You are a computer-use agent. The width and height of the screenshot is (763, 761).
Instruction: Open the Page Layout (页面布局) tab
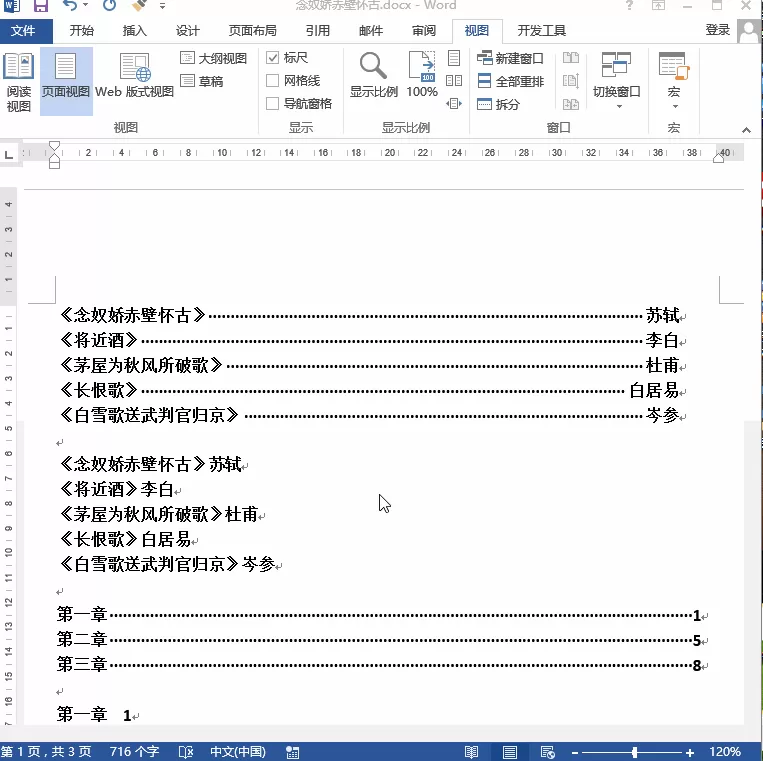253,31
